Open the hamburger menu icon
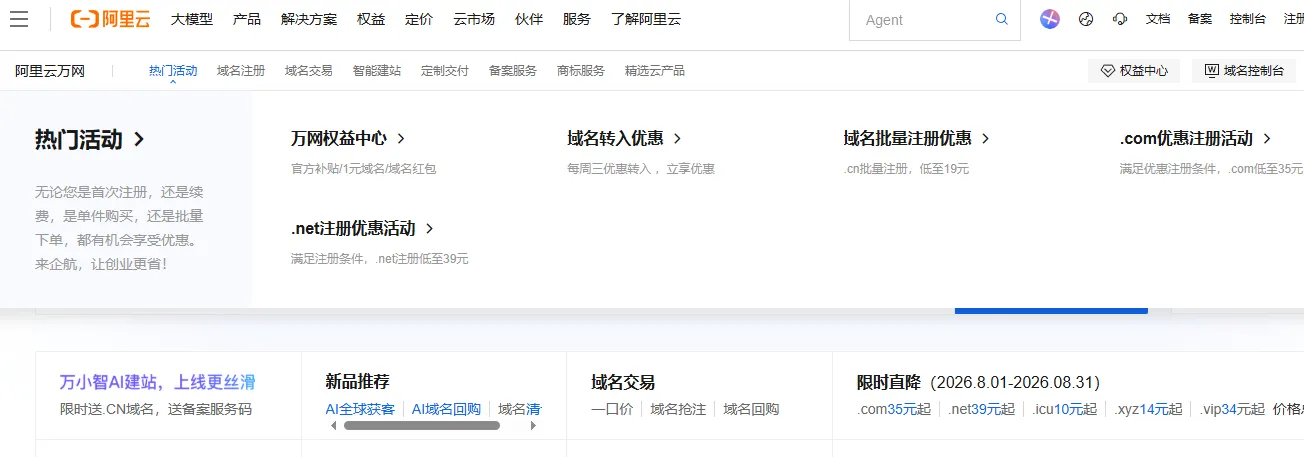The image size is (1304, 457). click(18, 19)
